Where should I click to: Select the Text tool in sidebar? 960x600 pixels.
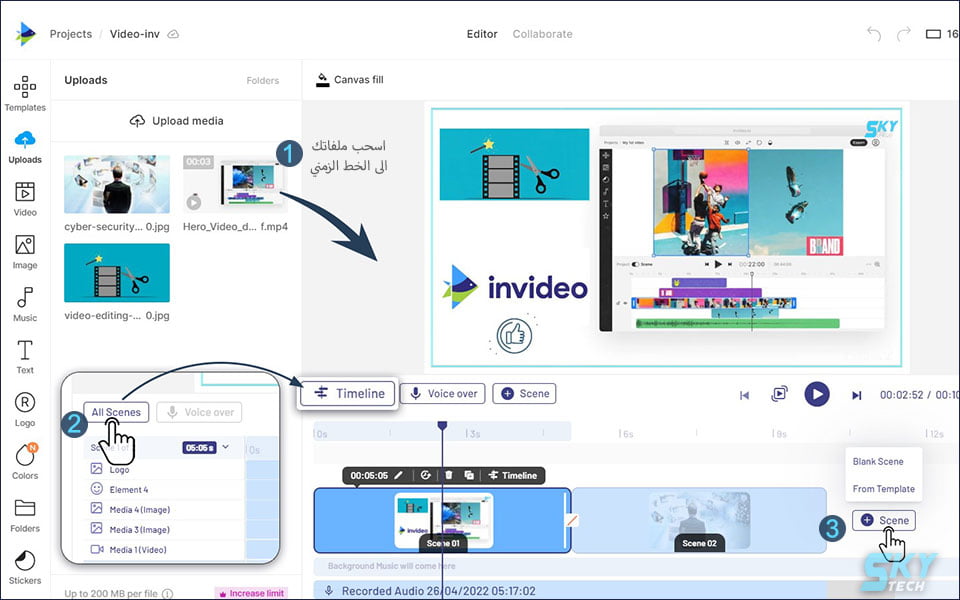tap(24, 357)
